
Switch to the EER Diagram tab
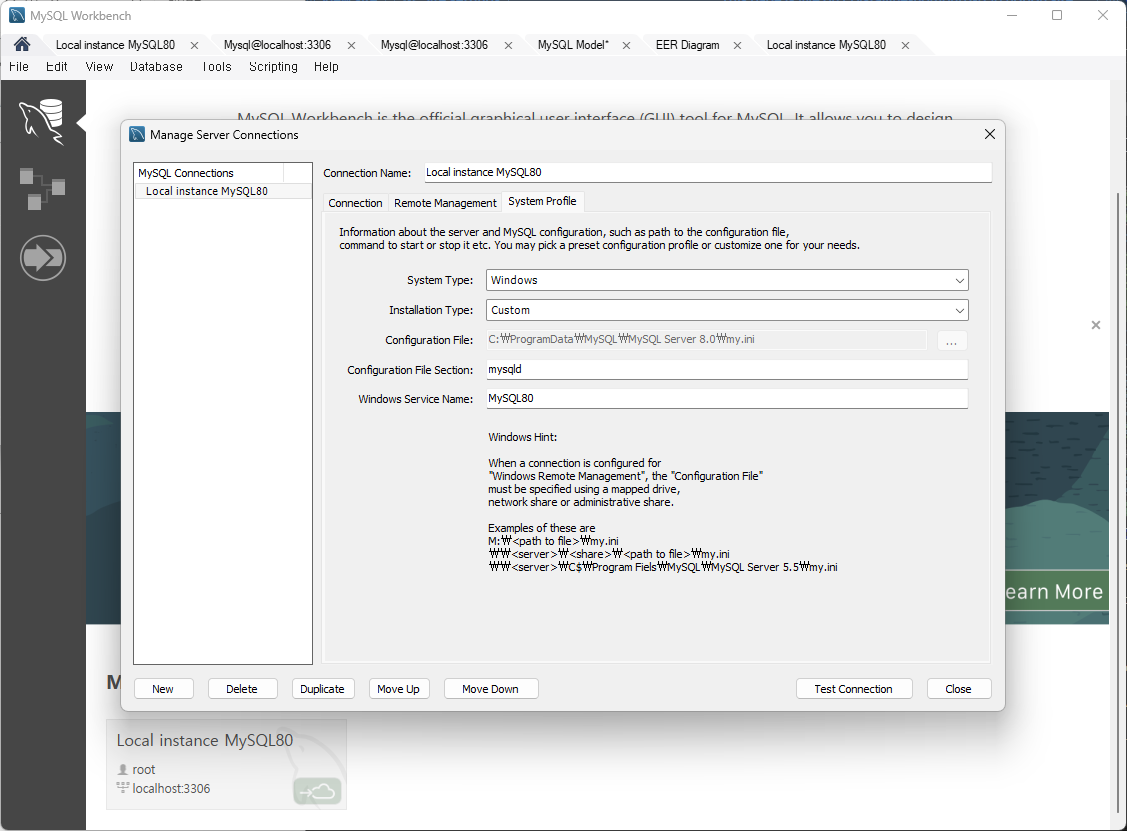click(x=687, y=45)
